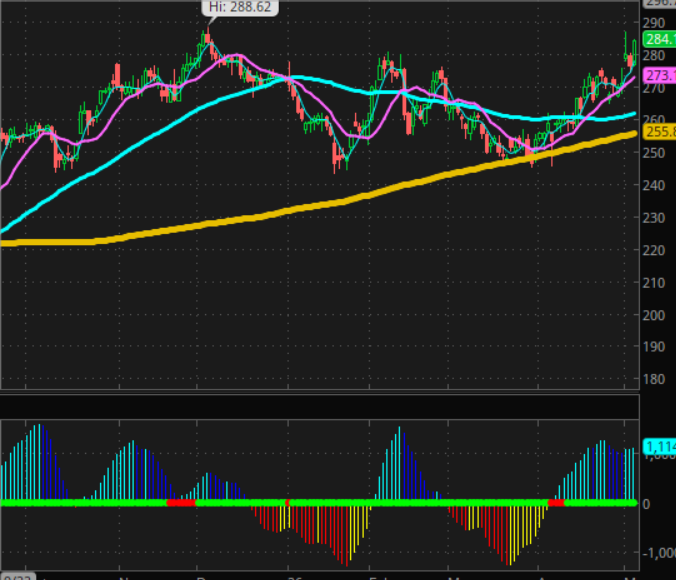Screen dimensions: 676x580
Task: Click the 250 price axis label
Action: point(654,153)
